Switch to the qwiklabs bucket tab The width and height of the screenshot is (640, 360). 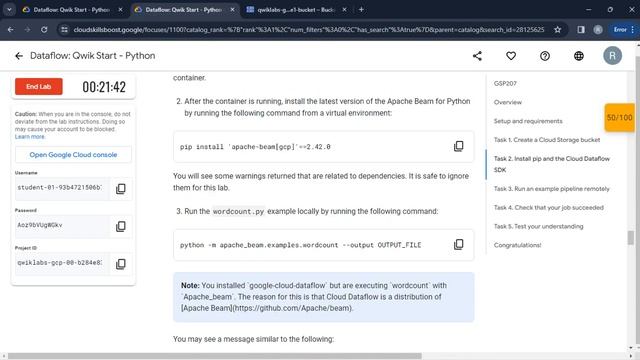[x=296, y=9]
